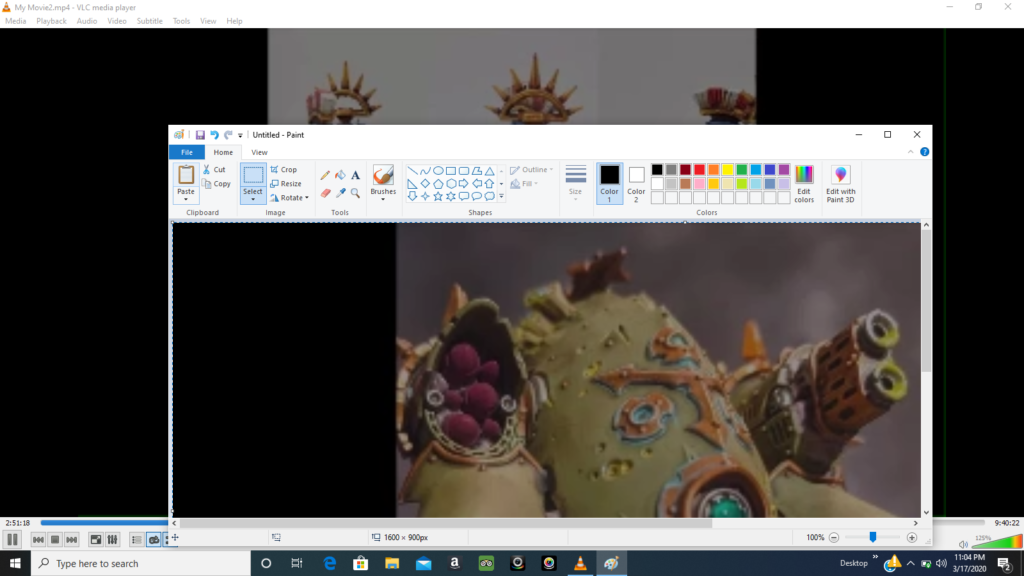
Task: Select the Line shape in Shapes gallery
Action: (412, 170)
